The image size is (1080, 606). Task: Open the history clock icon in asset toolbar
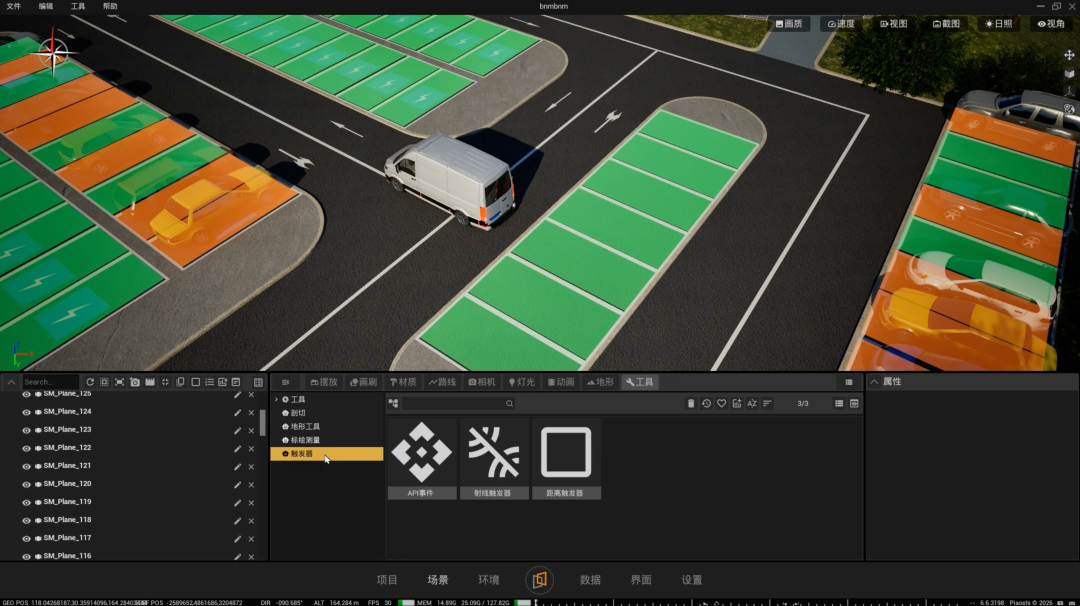(x=706, y=404)
